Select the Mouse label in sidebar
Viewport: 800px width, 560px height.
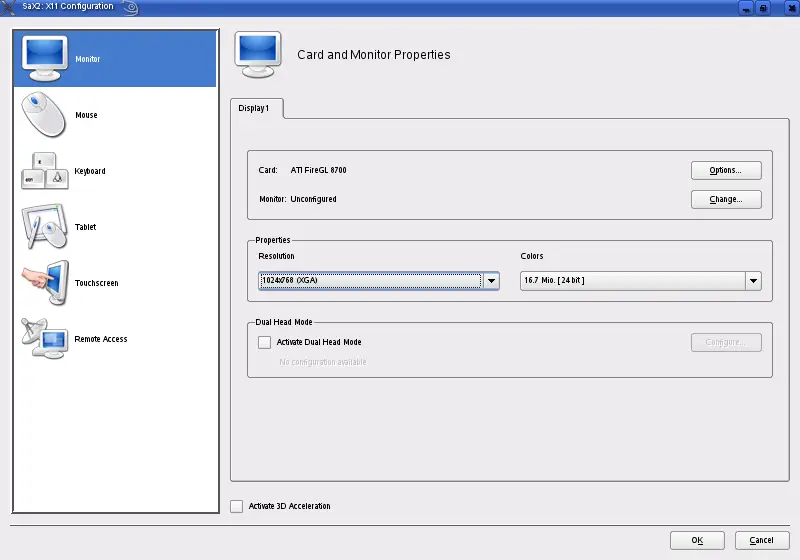tap(87, 115)
